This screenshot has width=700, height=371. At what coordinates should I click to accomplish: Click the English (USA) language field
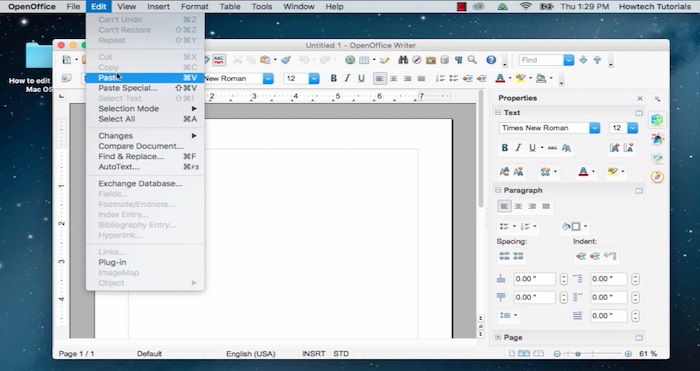[x=250, y=354]
